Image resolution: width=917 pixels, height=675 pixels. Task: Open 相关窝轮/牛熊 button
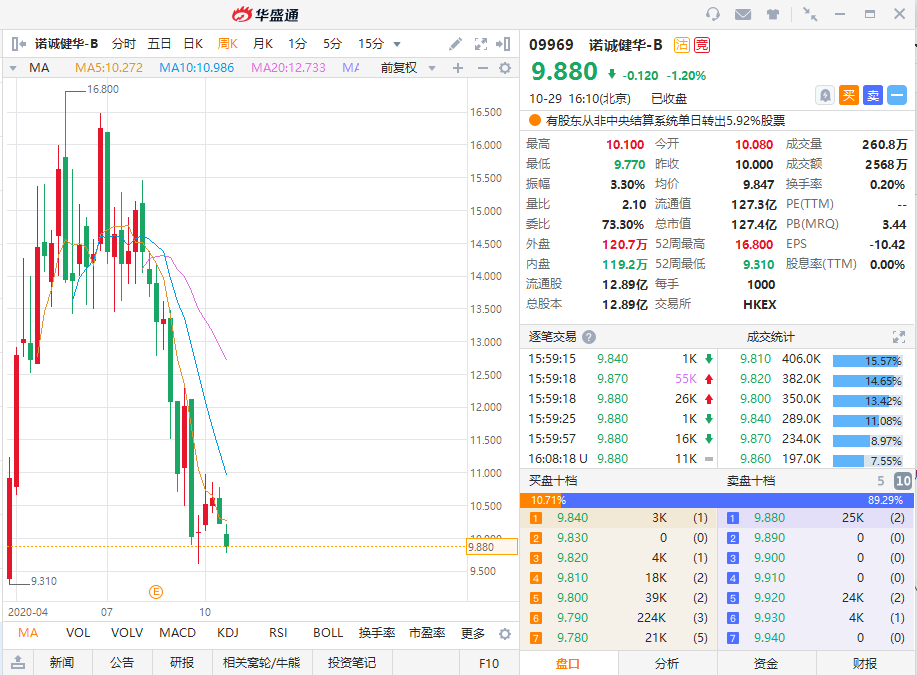pyautogui.click(x=261, y=663)
